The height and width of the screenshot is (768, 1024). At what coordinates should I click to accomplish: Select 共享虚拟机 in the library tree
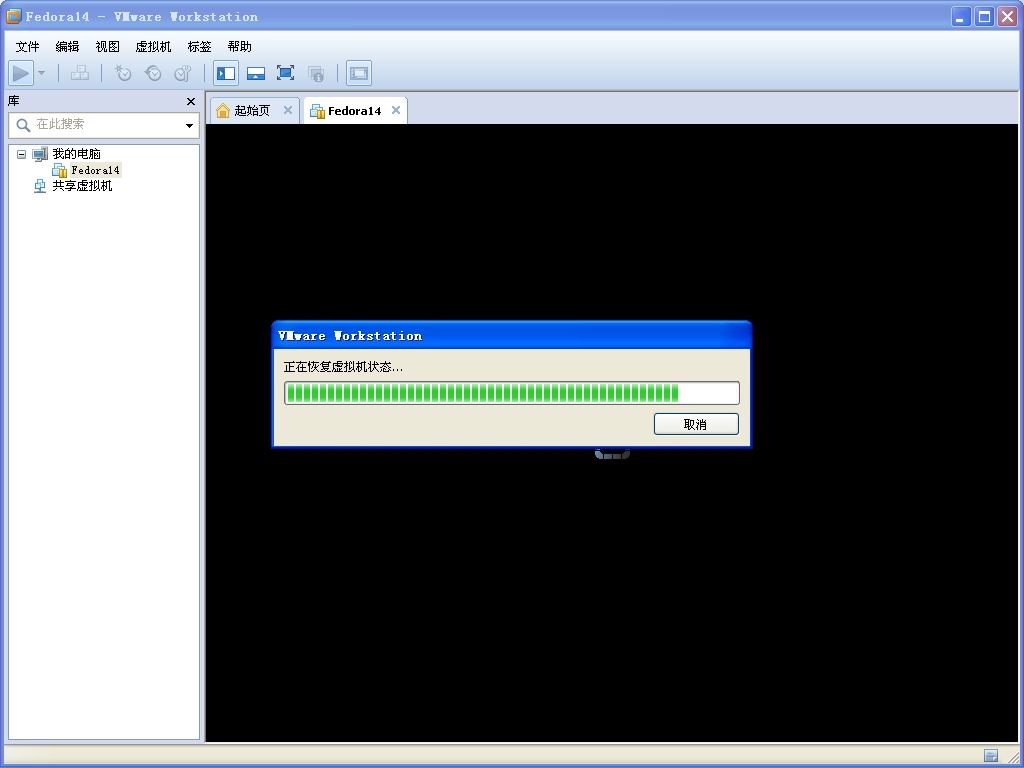(x=82, y=186)
